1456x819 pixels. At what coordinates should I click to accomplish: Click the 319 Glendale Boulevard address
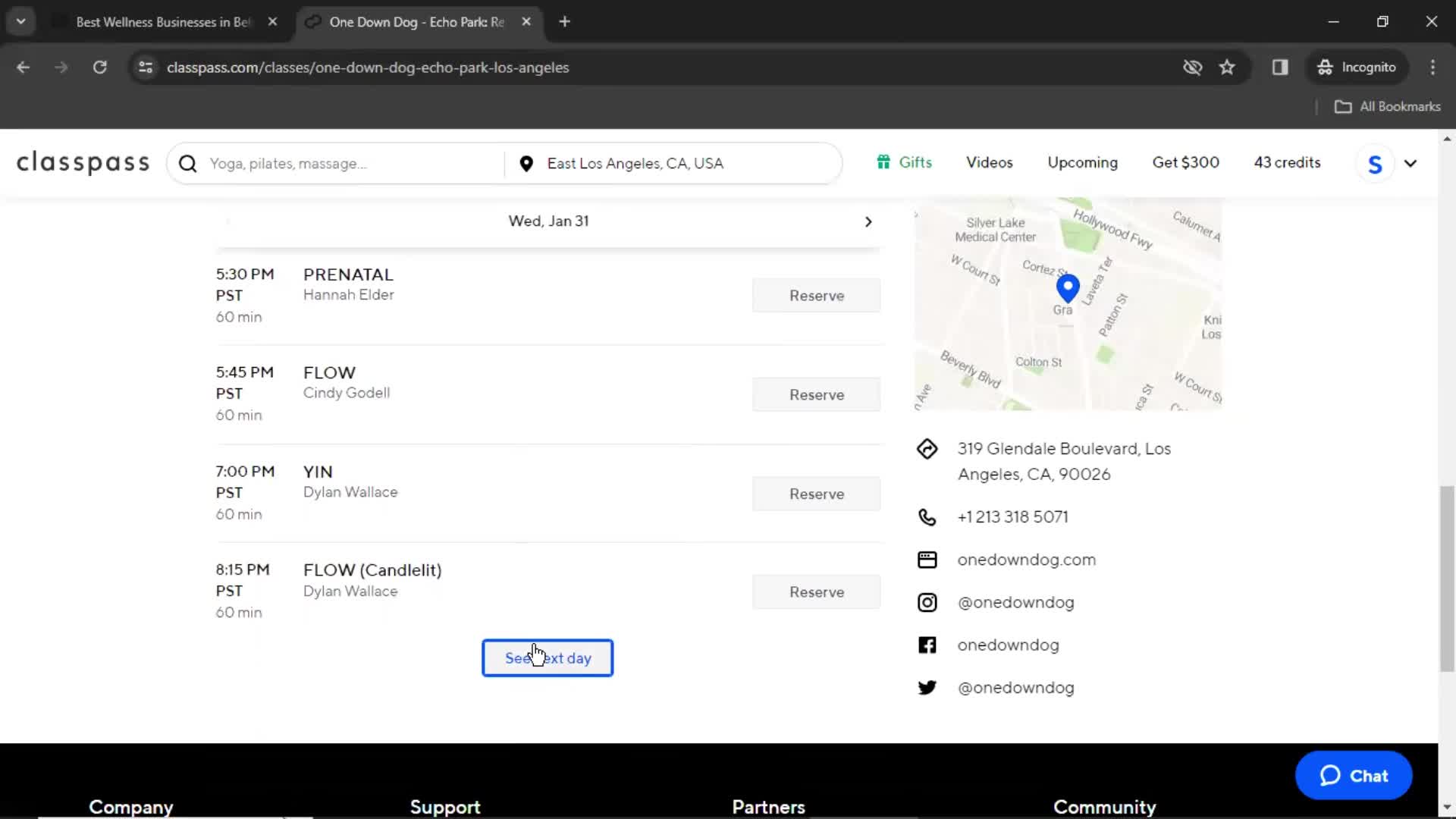(x=1064, y=461)
